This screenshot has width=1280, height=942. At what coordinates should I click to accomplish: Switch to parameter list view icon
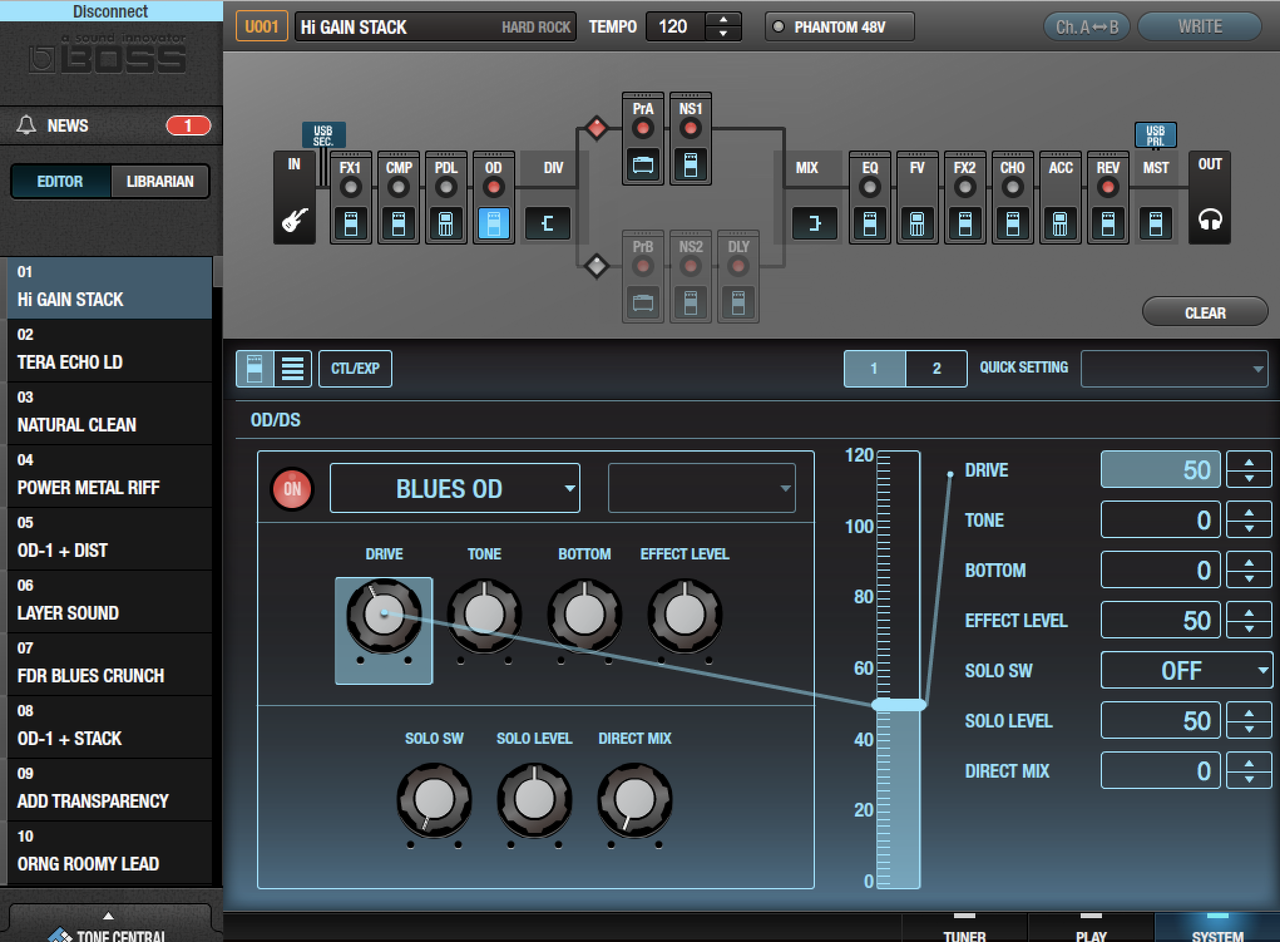coord(293,369)
